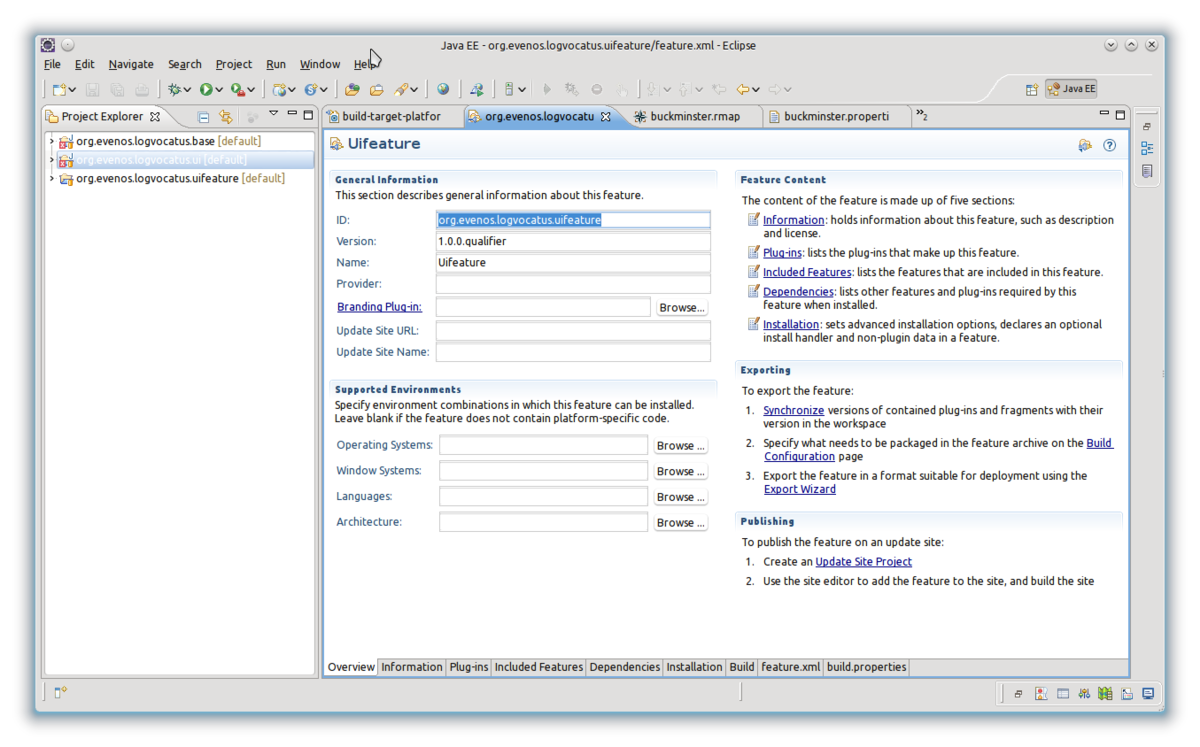Open the Navigate menu
This screenshot has height=747, width=1200.
(131, 64)
